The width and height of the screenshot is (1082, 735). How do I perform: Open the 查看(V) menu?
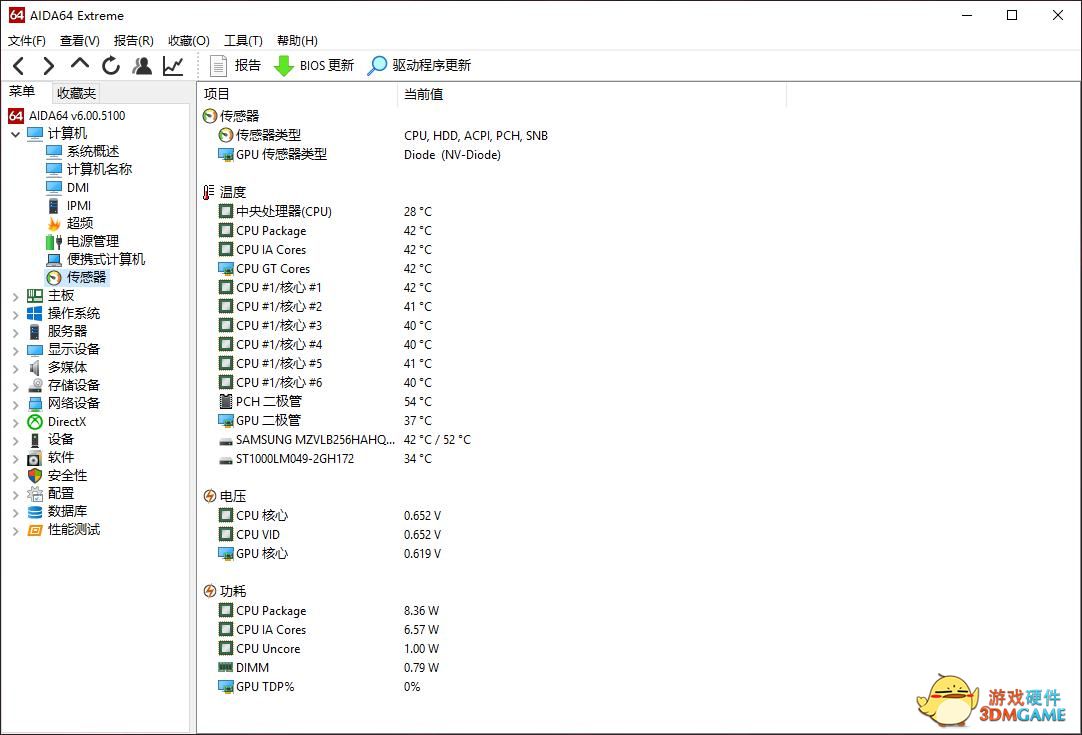point(79,41)
